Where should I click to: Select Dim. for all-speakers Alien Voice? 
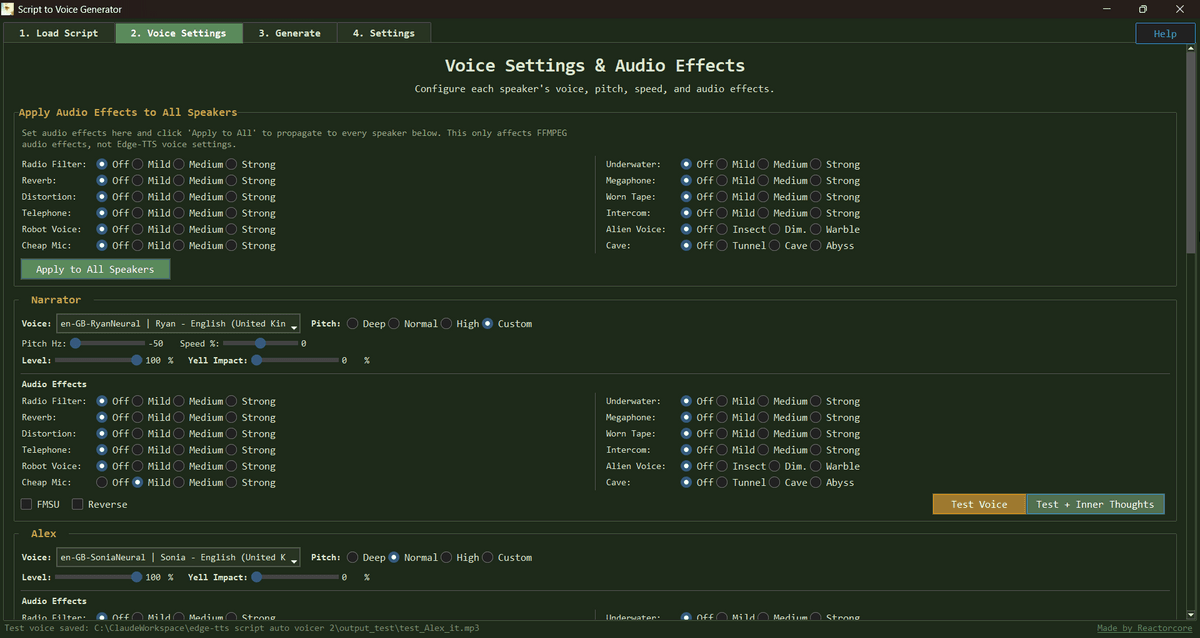(788, 230)
